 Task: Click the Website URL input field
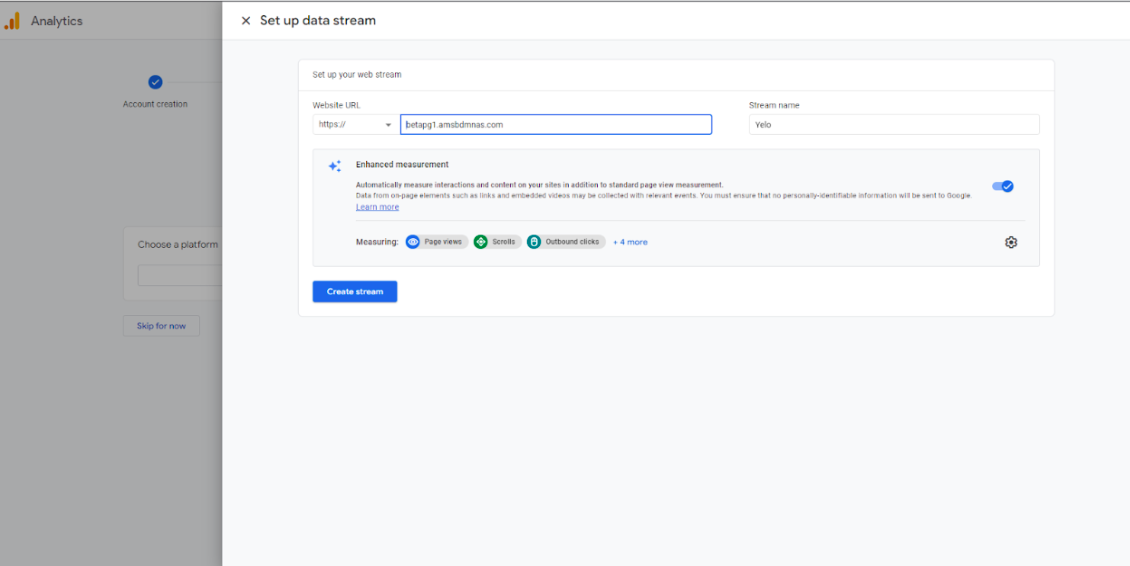[x=556, y=125]
